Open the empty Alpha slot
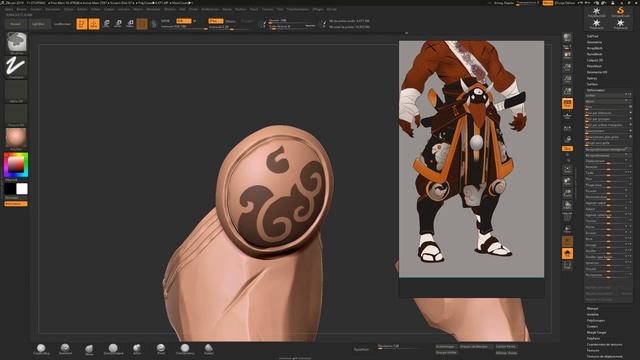 pos(16,91)
